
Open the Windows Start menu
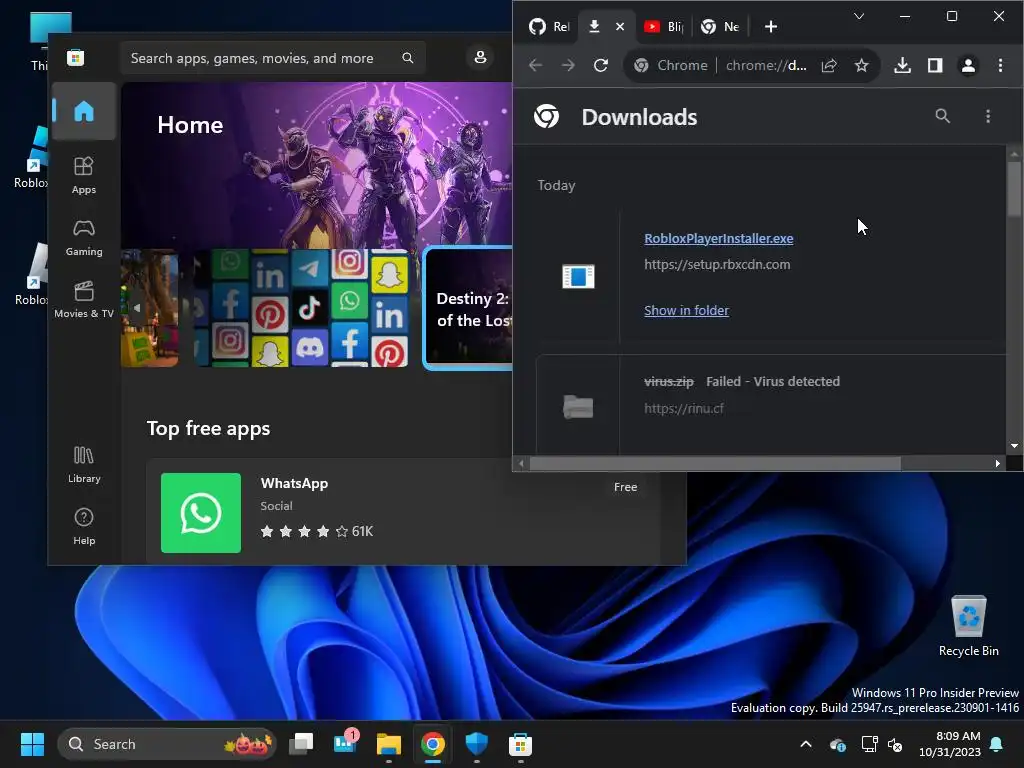[x=32, y=744]
